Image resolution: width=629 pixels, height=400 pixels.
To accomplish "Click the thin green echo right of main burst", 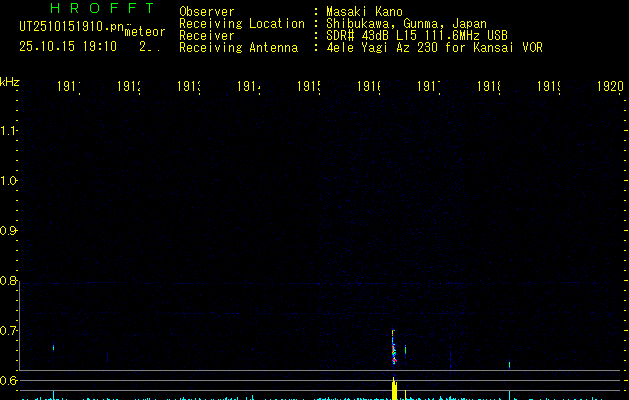I will tap(406, 350).
